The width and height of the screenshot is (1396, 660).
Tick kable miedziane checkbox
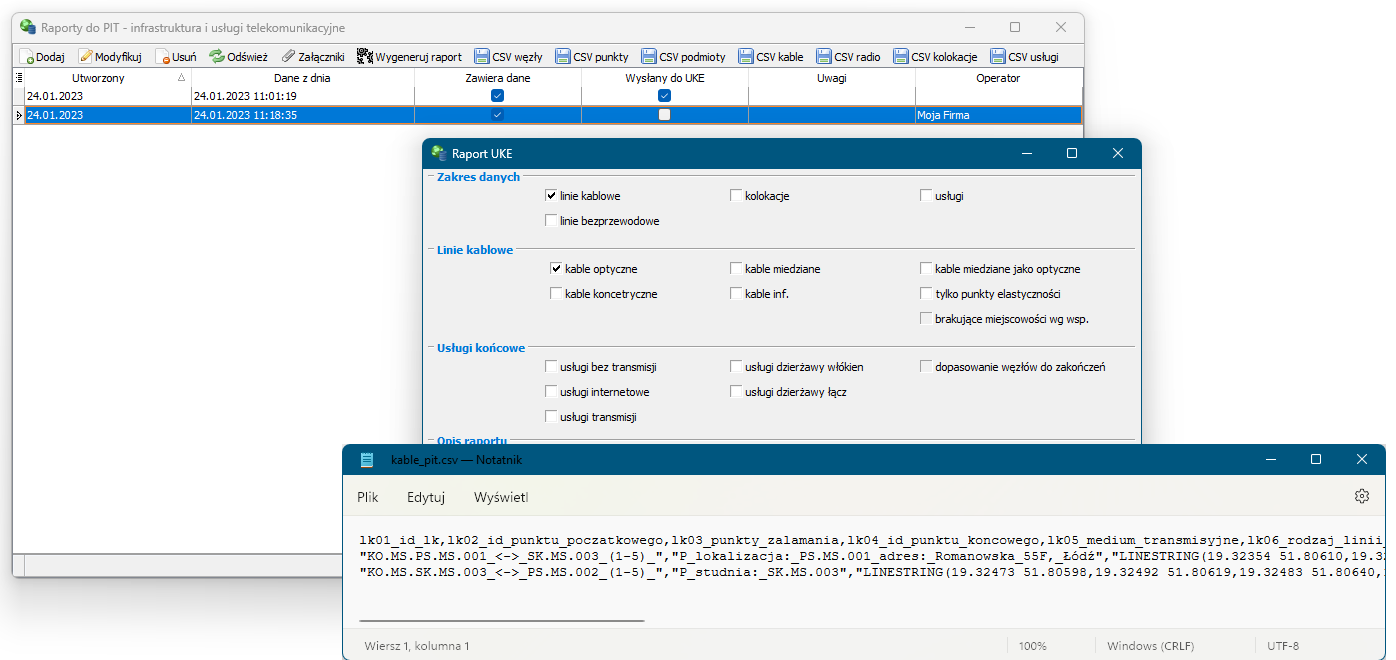[736, 269]
